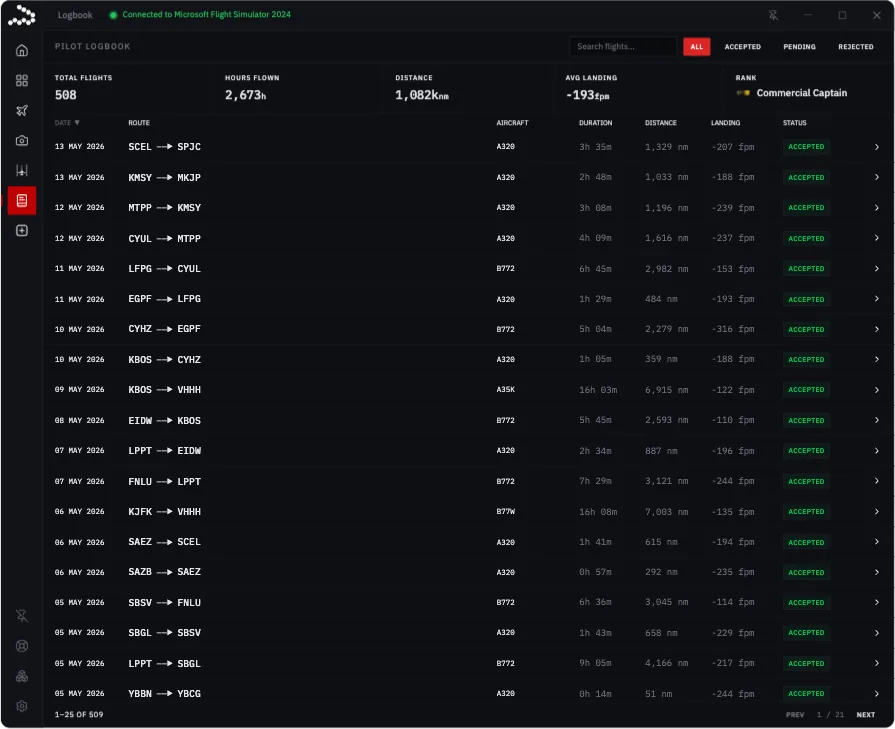Select the FNLU to LPPT route text
895x729 pixels.
[164, 482]
